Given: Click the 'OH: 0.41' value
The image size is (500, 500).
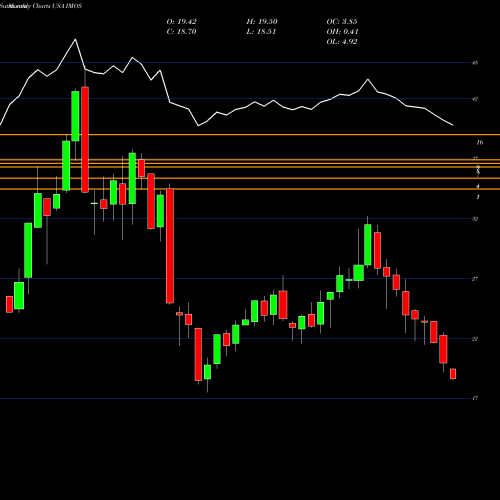Looking at the screenshot, I should pos(342,32).
